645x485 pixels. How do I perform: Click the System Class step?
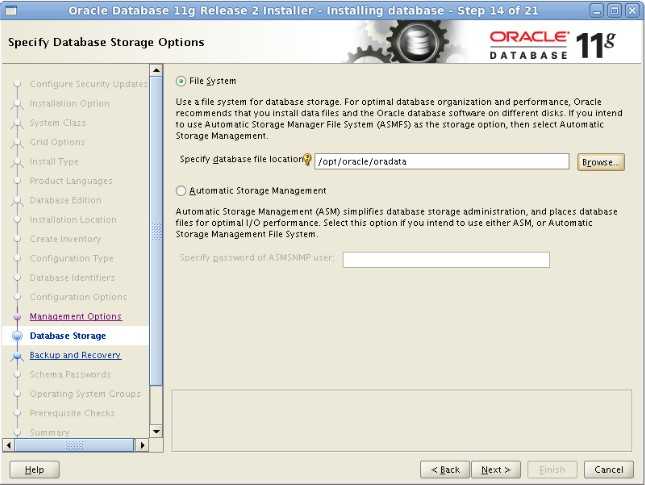(58, 123)
